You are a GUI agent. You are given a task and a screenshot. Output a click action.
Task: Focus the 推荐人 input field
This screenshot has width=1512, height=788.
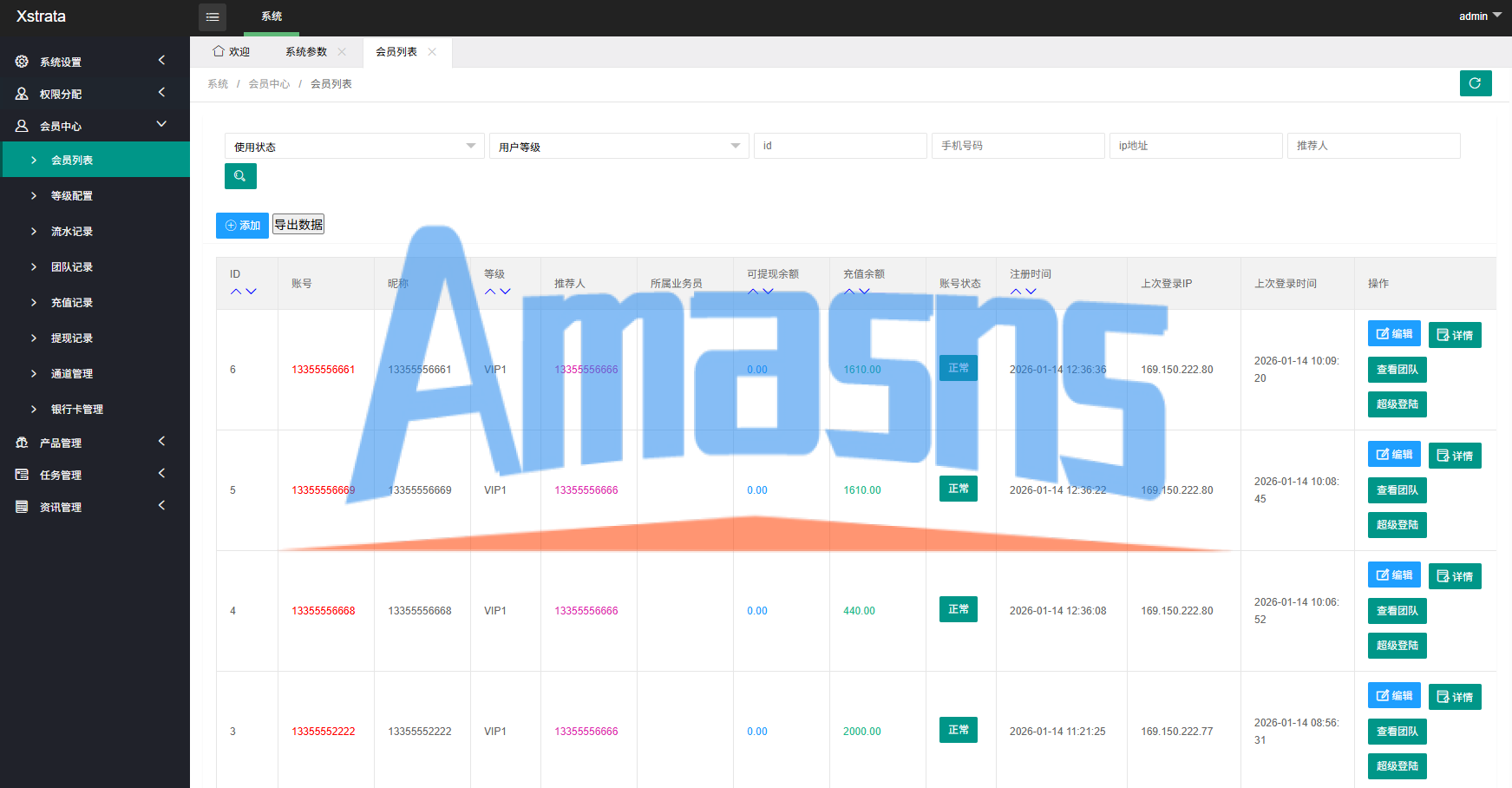tap(1374, 146)
